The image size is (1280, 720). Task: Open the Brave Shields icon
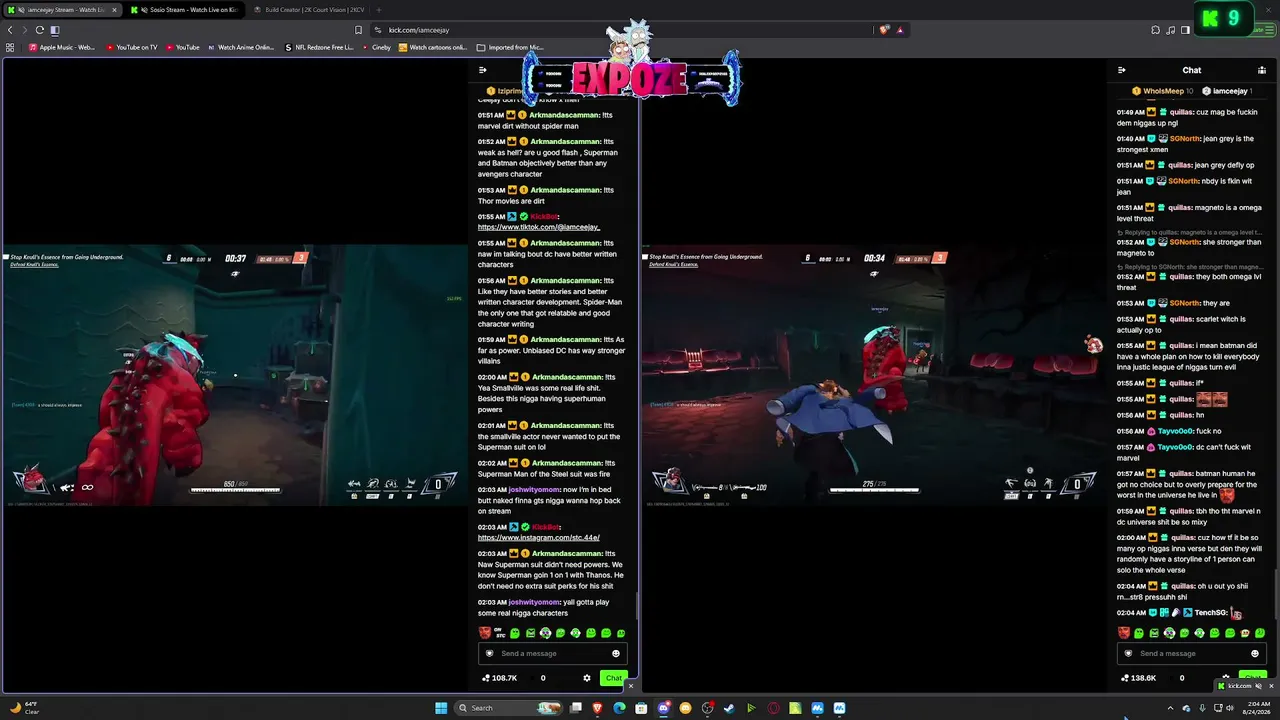[884, 30]
